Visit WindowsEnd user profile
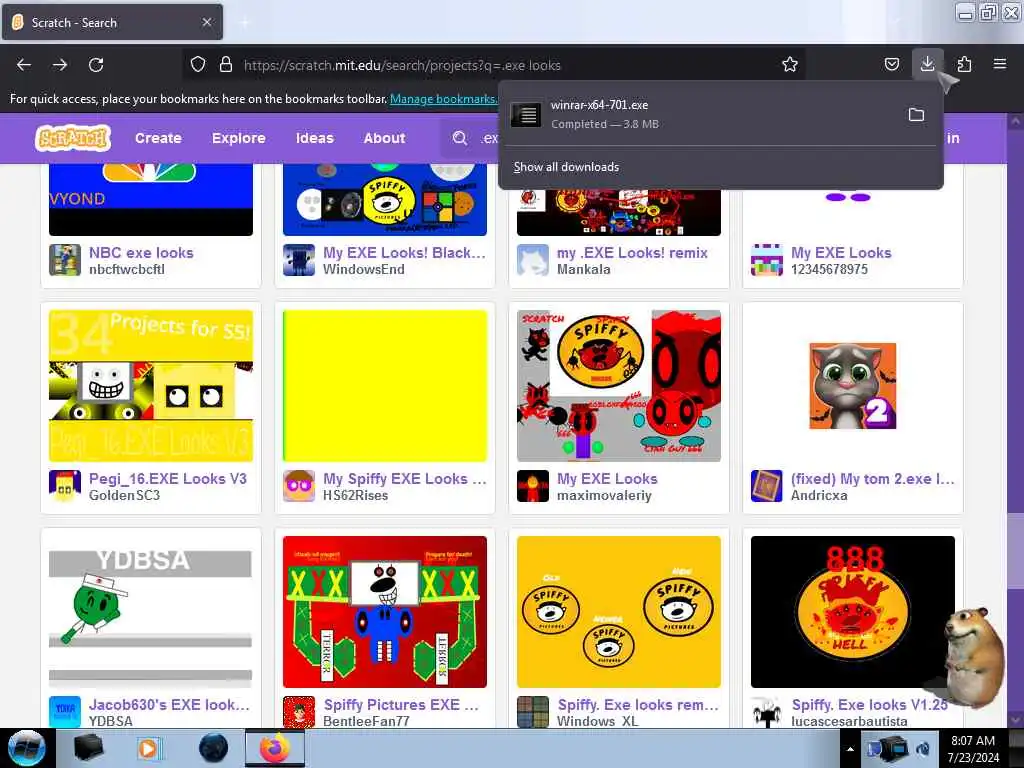Screen dimensions: 1024x768 [364, 269]
